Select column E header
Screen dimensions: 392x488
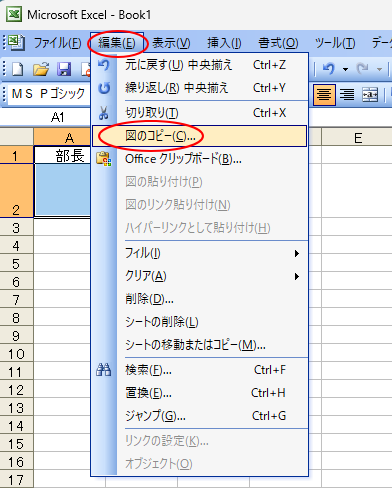tap(357, 137)
